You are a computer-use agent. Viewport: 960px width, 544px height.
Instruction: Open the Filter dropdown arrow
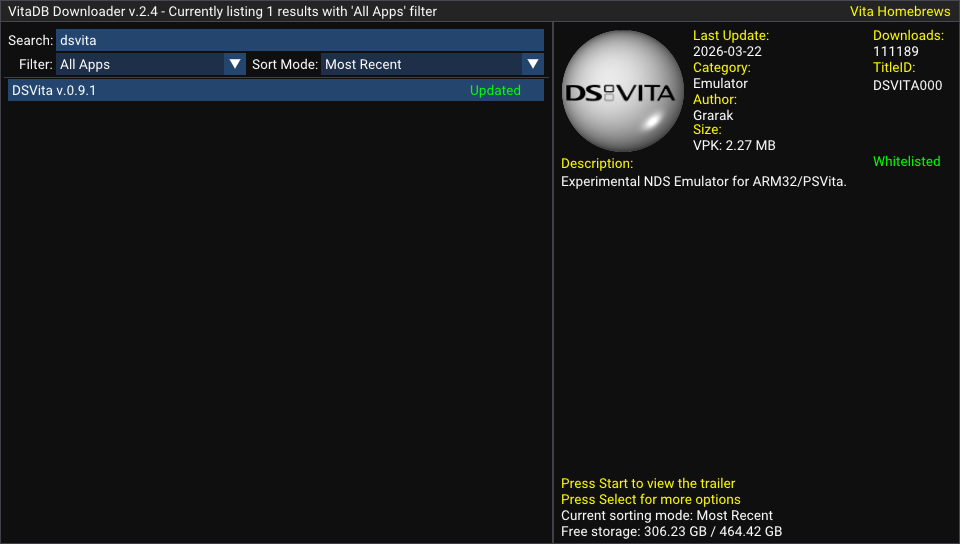pos(235,64)
